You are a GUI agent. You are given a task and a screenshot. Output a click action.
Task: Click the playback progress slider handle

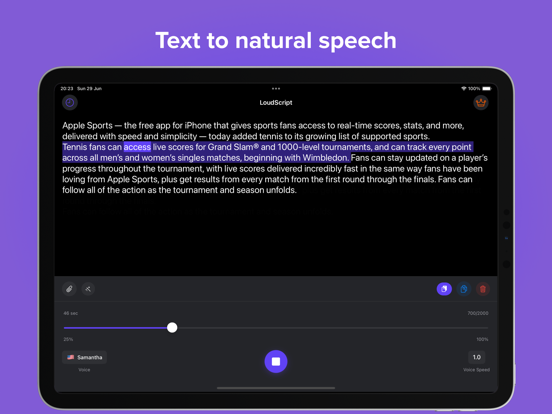tap(172, 327)
